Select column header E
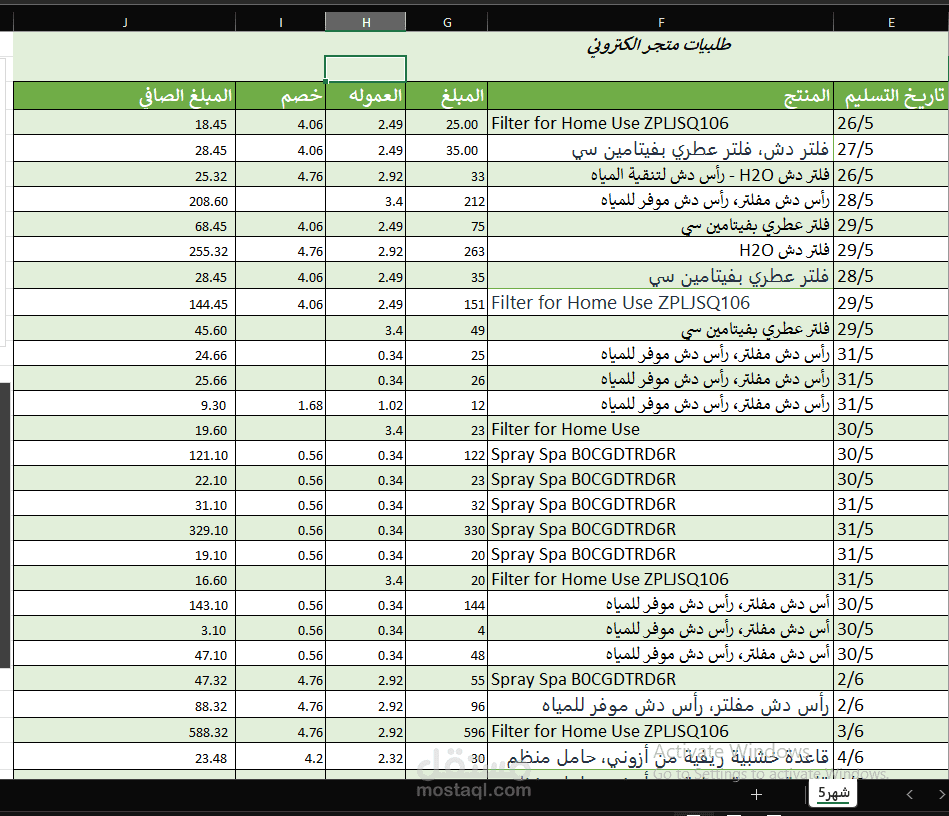The image size is (949, 816). pyautogui.click(x=890, y=21)
